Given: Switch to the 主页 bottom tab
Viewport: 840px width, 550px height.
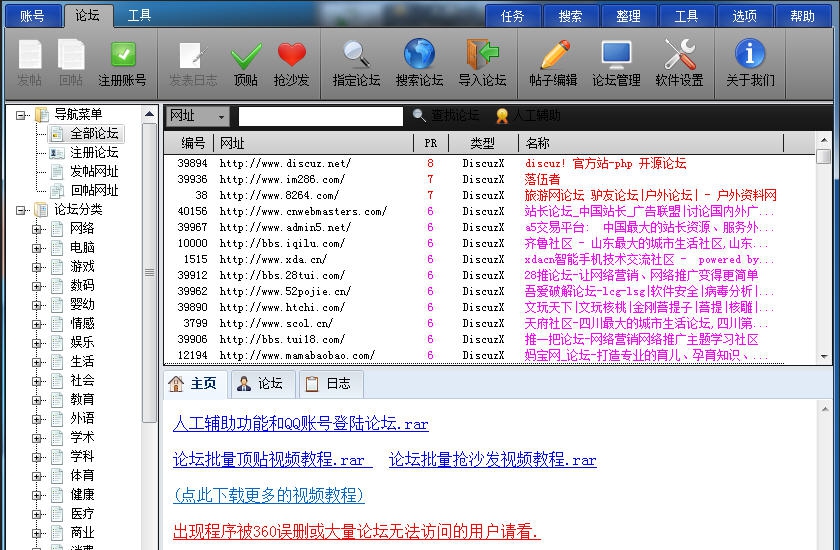Looking at the screenshot, I should (195, 383).
